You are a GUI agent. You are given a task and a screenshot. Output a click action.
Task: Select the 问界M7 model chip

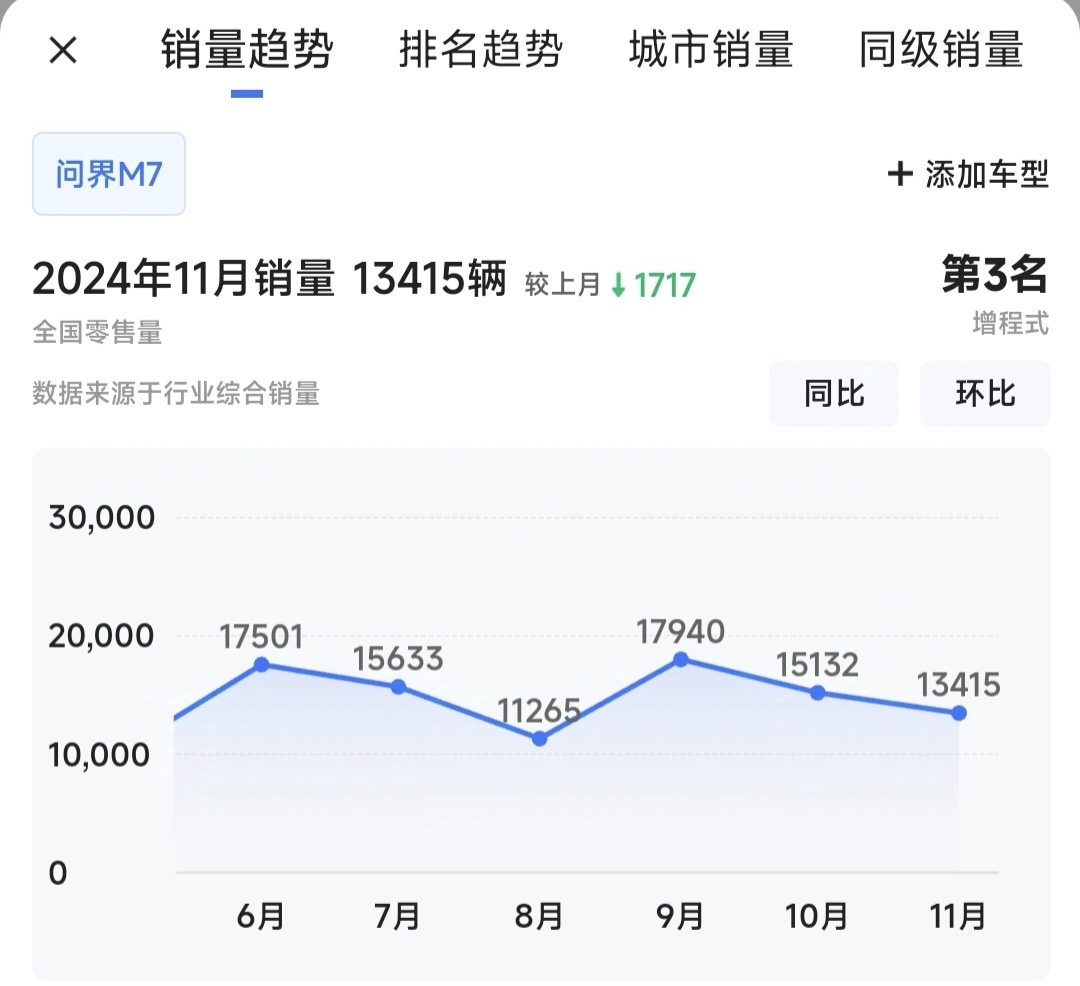[x=109, y=174]
